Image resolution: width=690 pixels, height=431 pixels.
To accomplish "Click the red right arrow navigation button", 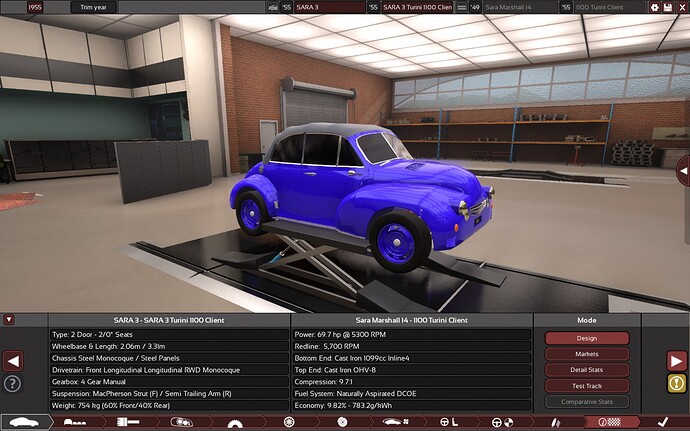I will click(677, 361).
